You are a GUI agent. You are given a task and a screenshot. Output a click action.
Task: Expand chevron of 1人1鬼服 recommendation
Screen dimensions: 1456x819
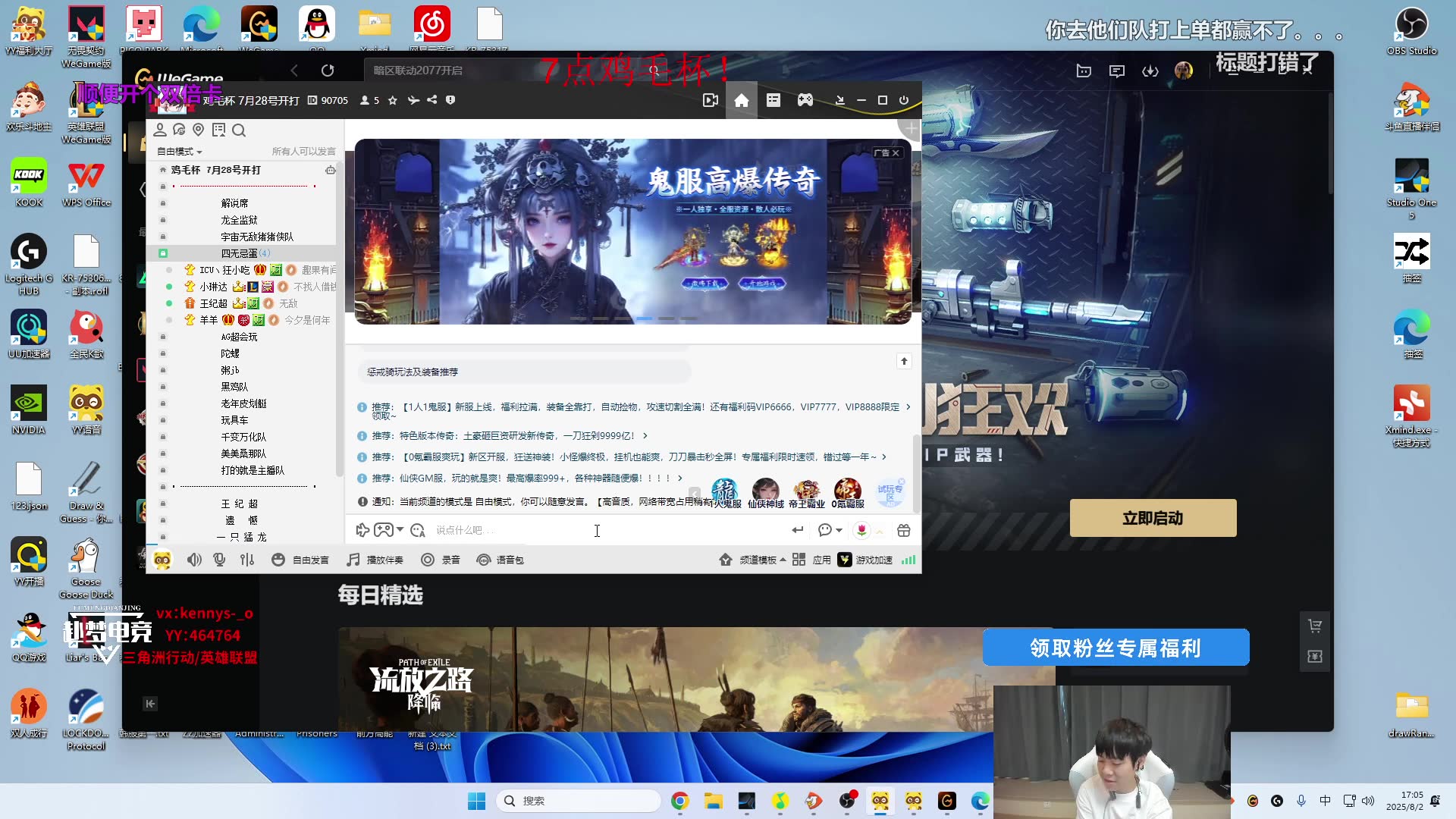click(x=908, y=407)
